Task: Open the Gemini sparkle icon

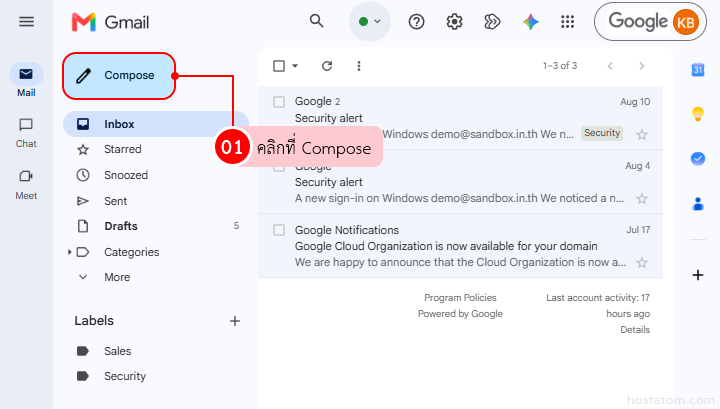Action: point(530,22)
